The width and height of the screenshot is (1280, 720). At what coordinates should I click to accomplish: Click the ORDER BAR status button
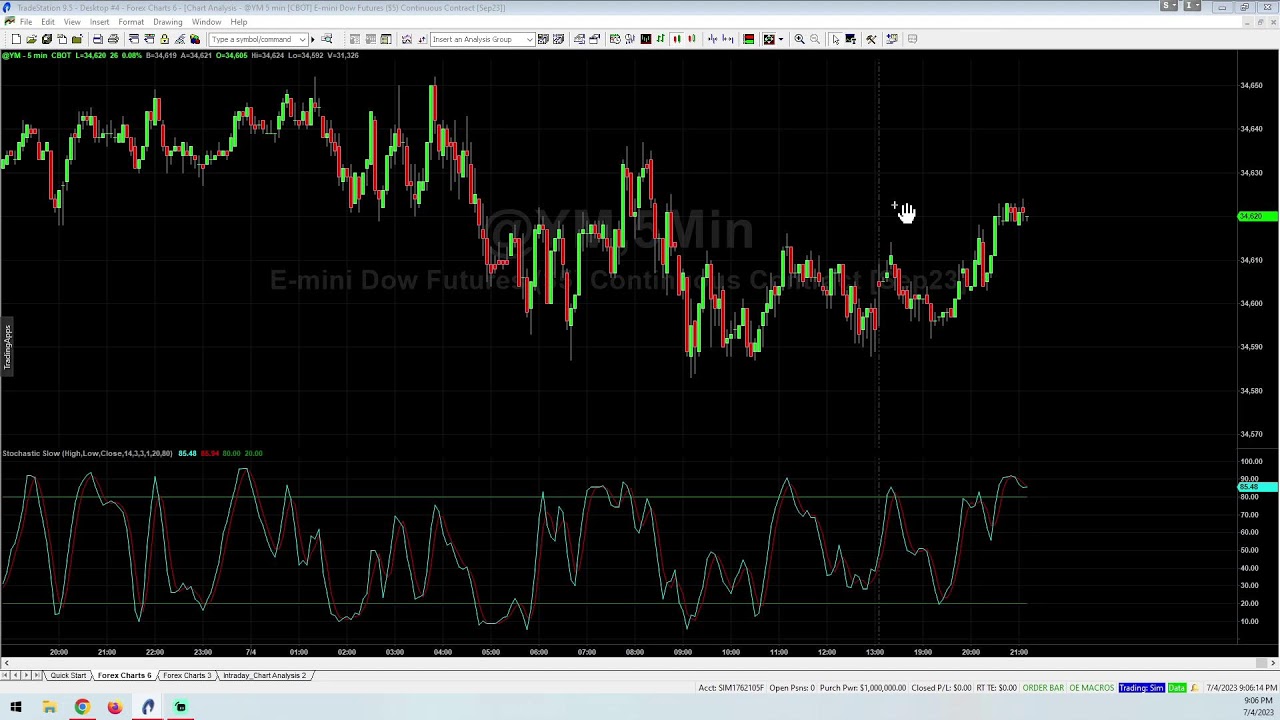click(x=1043, y=688)
